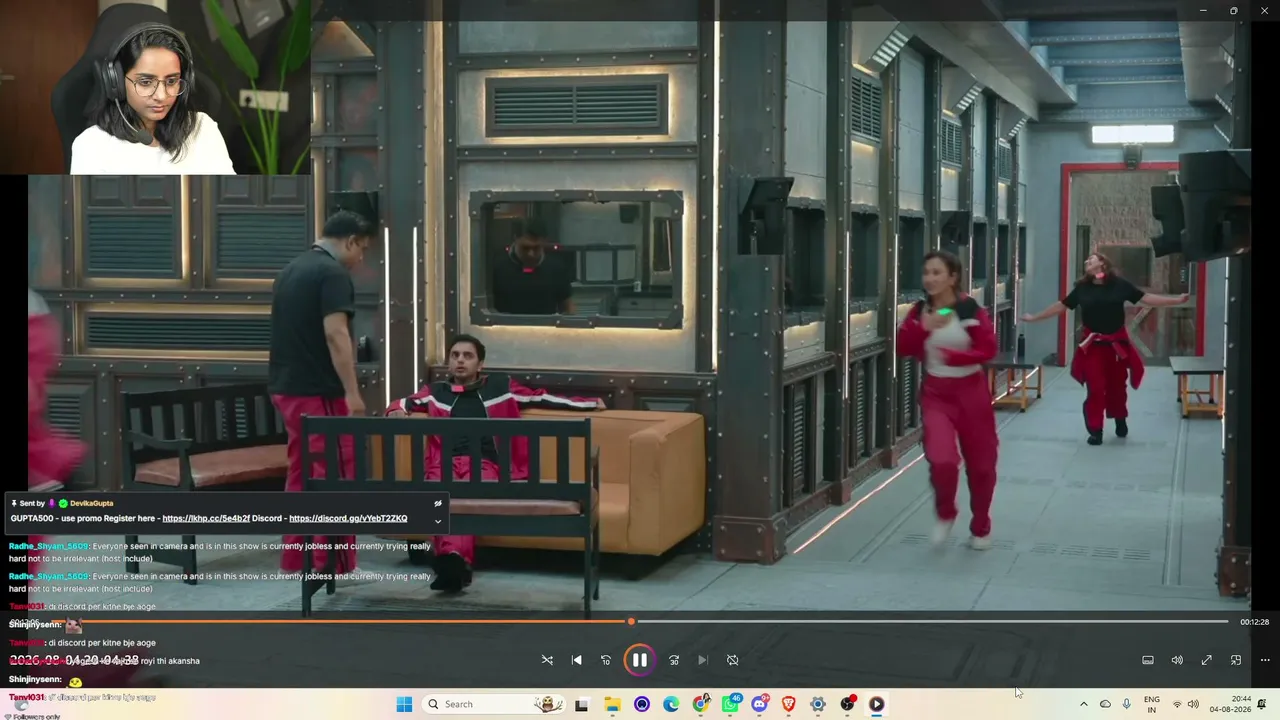
Task: Open the player volume control
Action: click(1177, 660)
